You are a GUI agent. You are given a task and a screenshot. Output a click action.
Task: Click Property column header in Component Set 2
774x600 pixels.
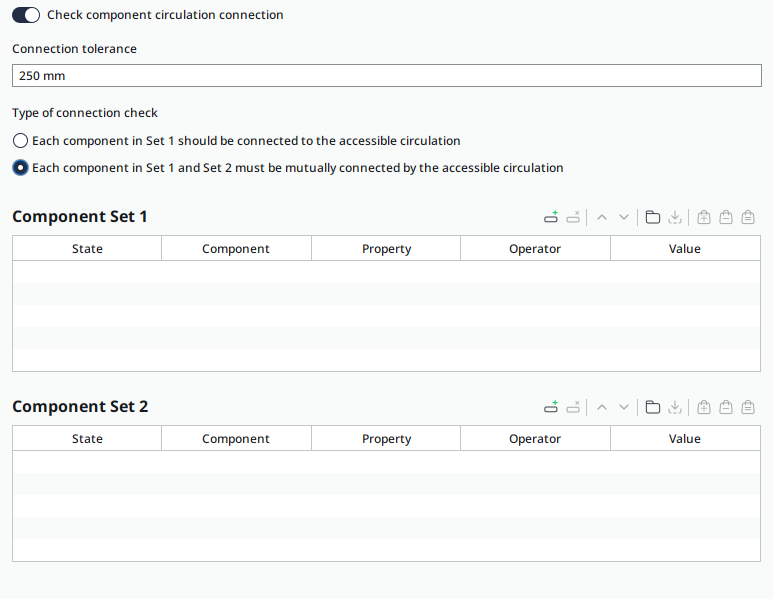(x=386, y=439)
